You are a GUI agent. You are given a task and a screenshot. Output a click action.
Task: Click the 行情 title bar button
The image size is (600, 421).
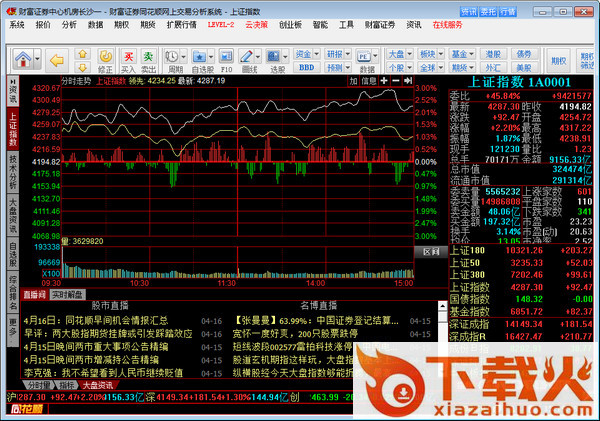[x=508, y=12]
